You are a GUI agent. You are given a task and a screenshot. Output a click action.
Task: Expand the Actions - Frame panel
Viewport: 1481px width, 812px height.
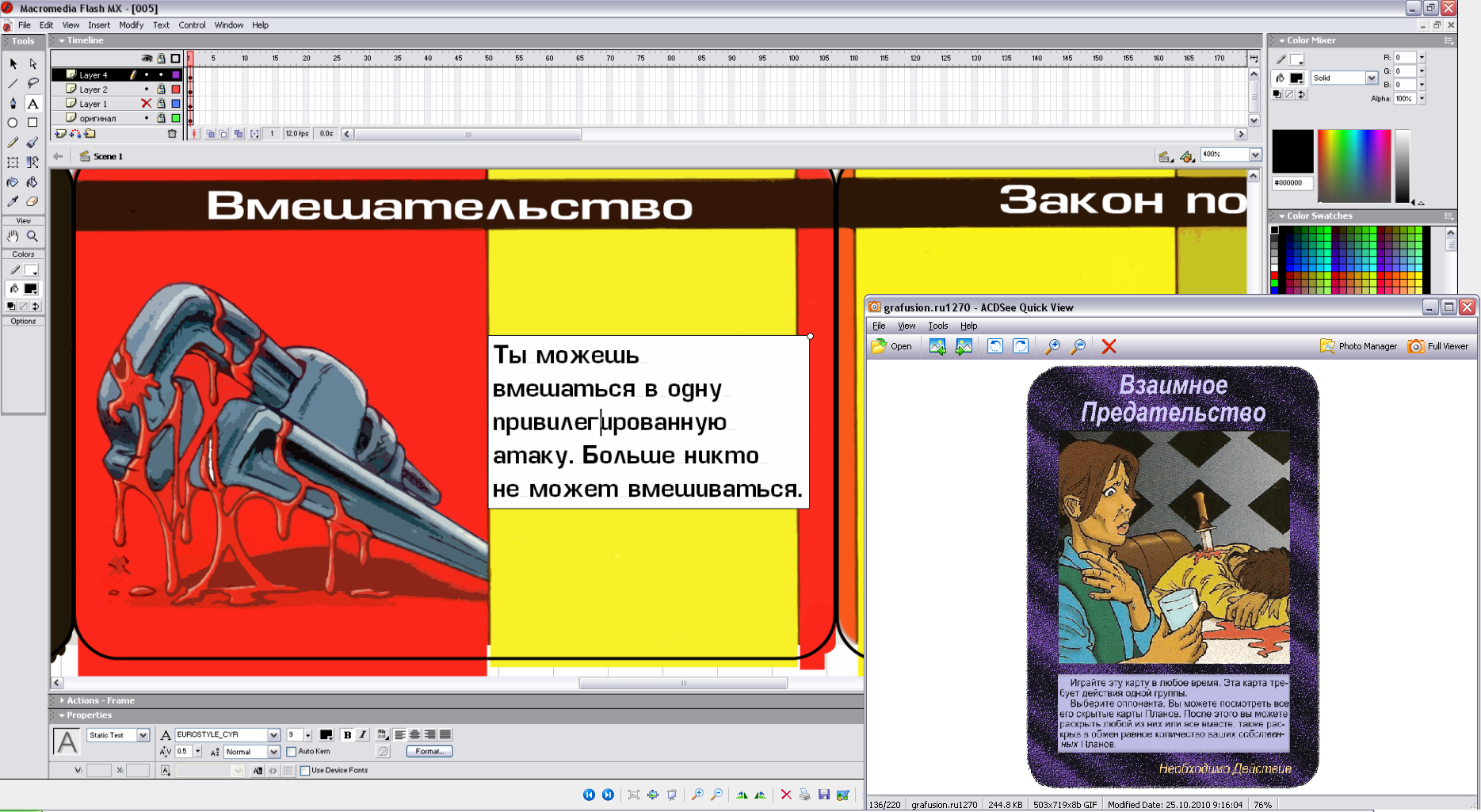coord(62,700)
